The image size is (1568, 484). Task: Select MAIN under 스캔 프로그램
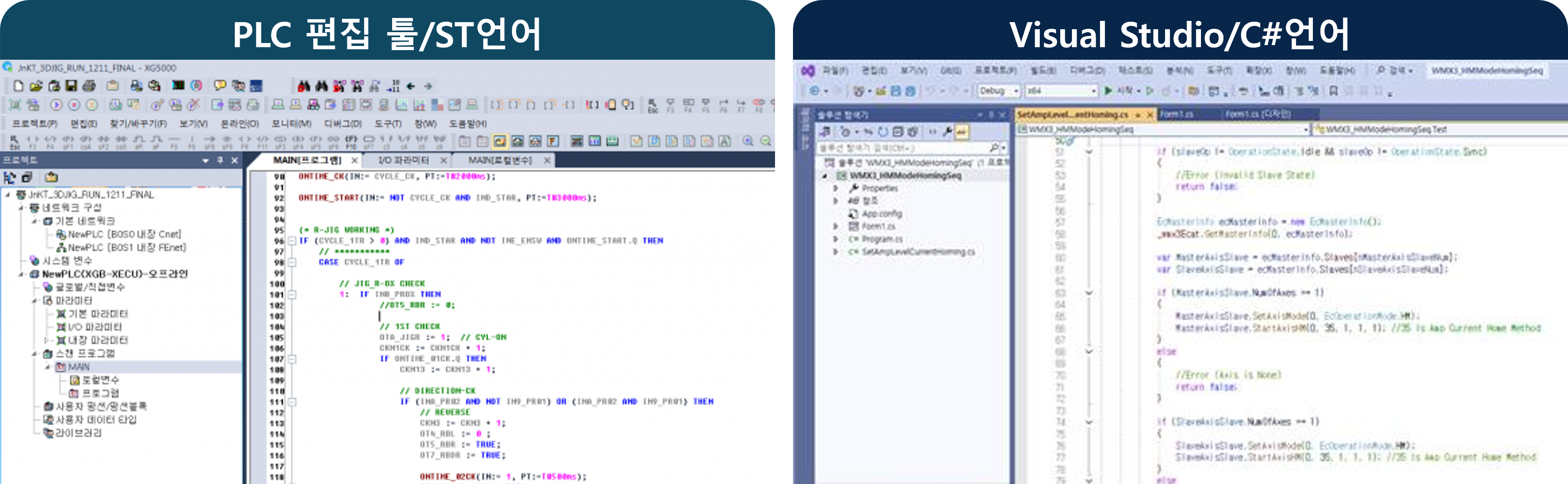(79, 367)
